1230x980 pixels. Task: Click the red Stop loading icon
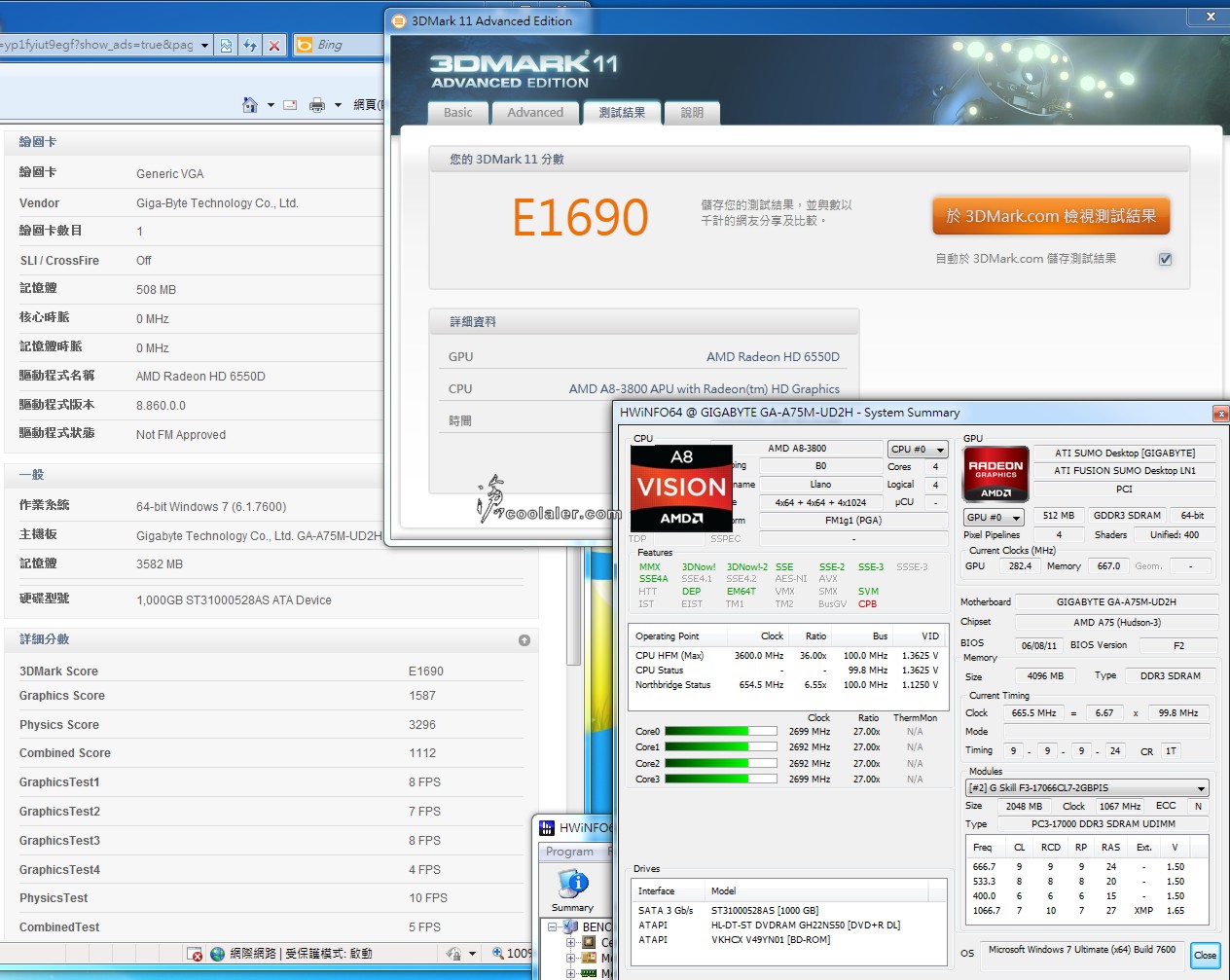274,45
